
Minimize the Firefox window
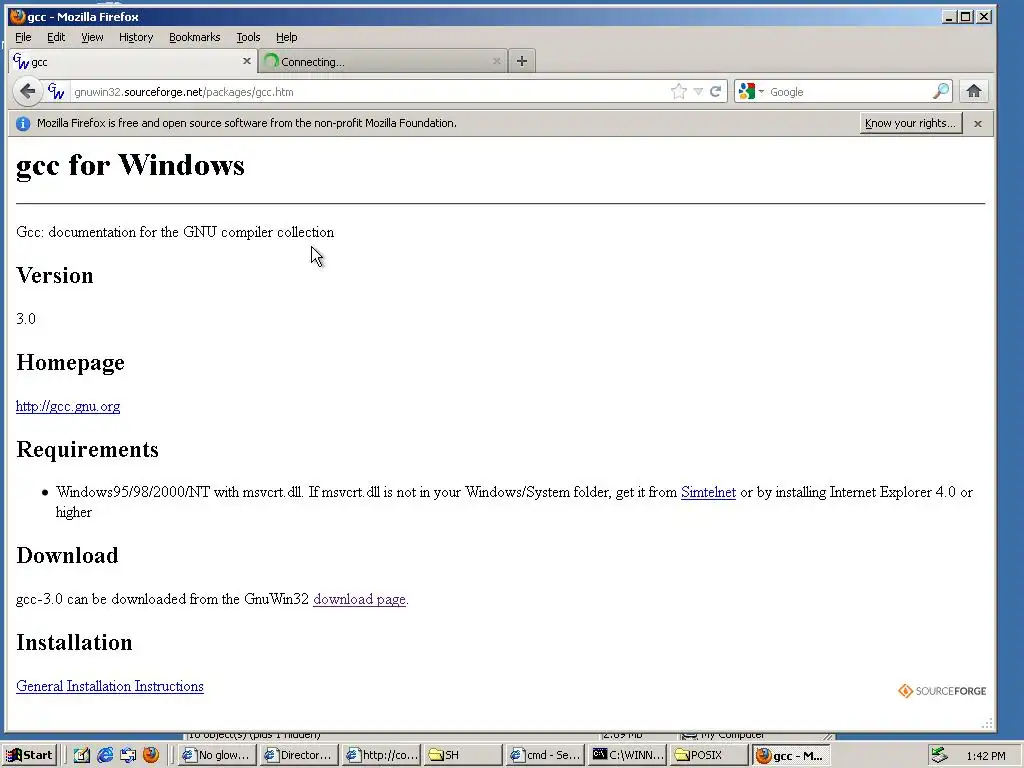(x=950, y=16)
